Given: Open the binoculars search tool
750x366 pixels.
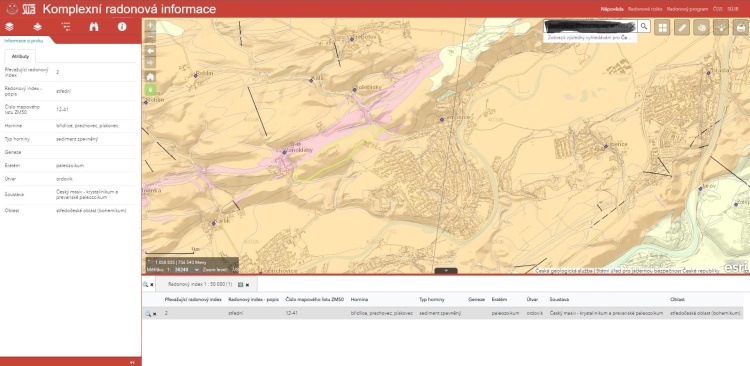Looking at the screenshot, I should (x=94, y=27).
